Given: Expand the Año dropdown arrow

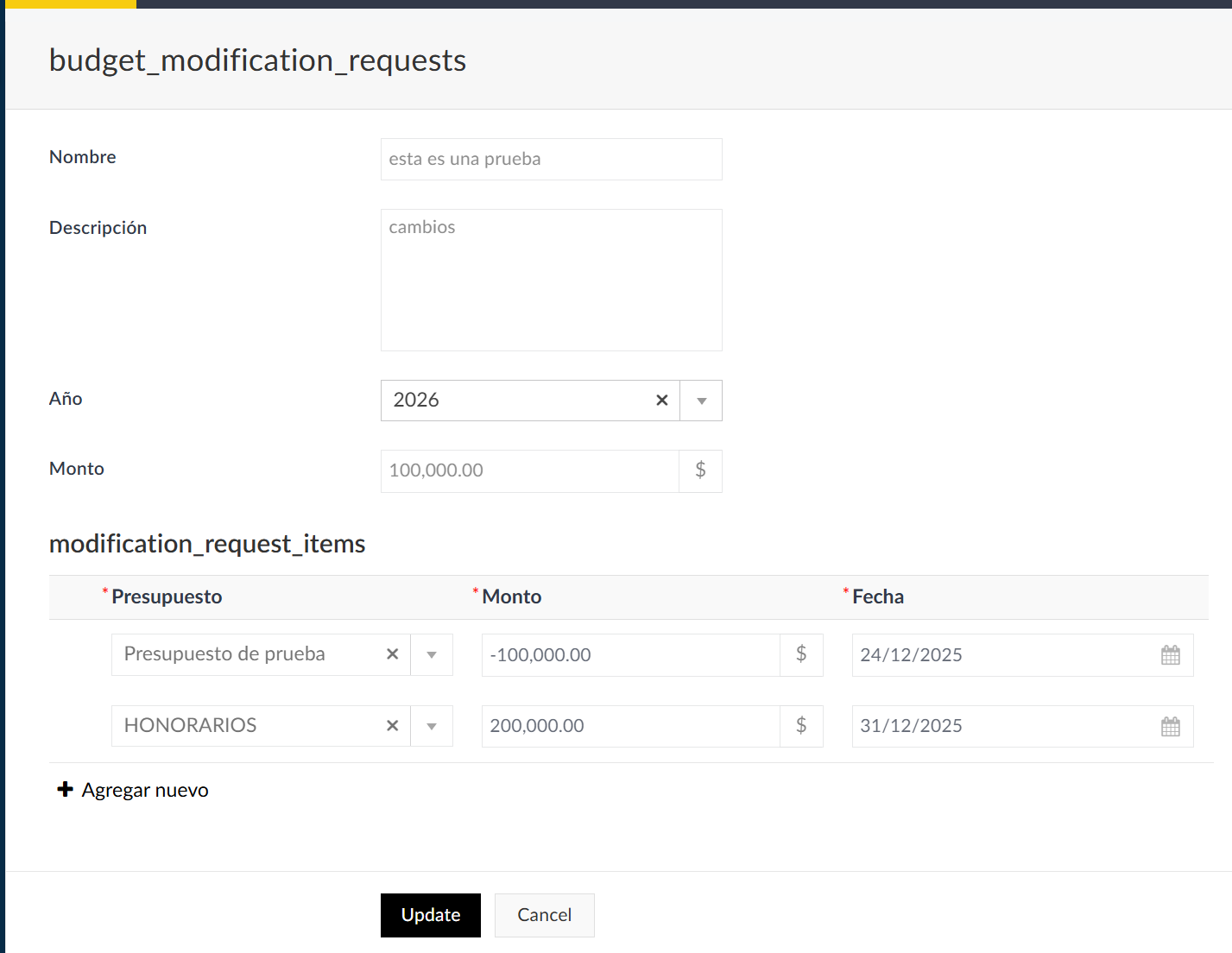Looking at the screenshot, I should coord(701,401).
